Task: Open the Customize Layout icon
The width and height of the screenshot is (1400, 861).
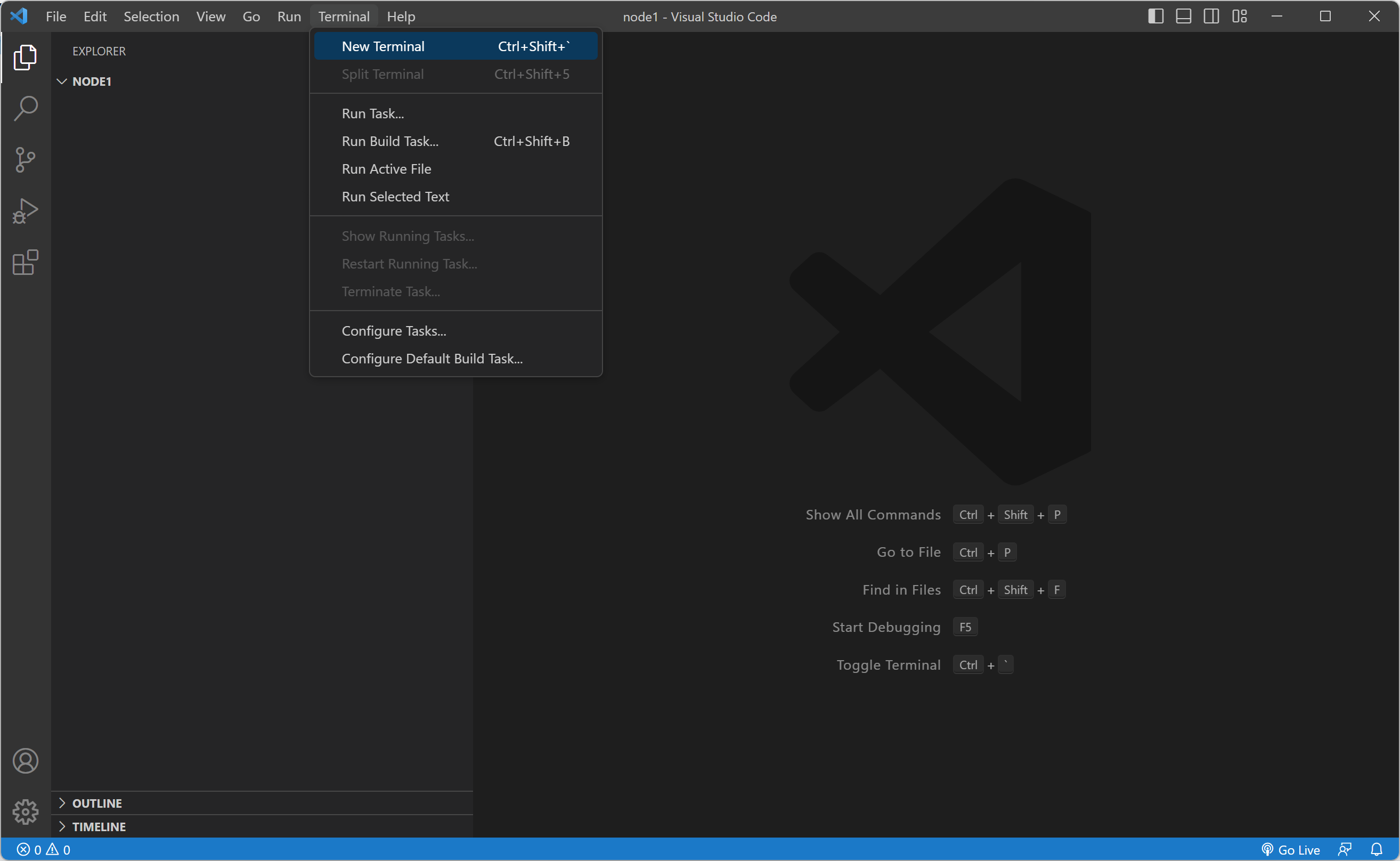Action: (1240, 17)
